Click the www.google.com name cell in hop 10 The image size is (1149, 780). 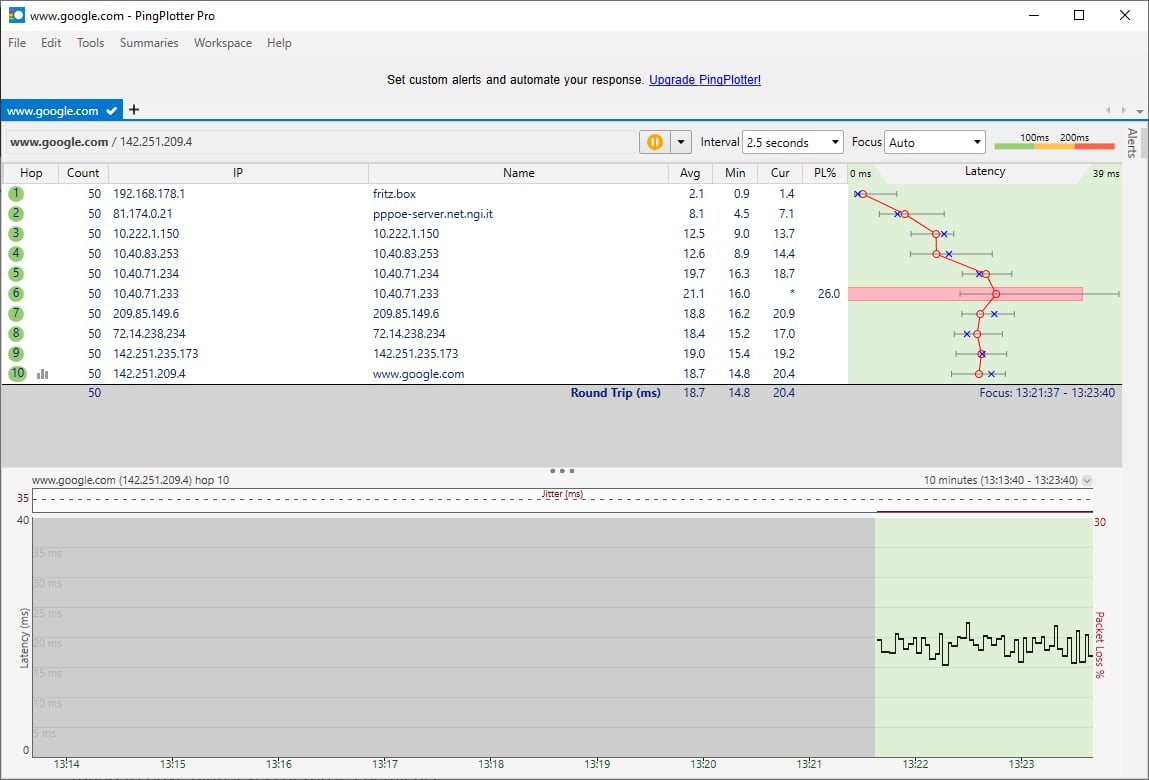click(x=418, y=374)
